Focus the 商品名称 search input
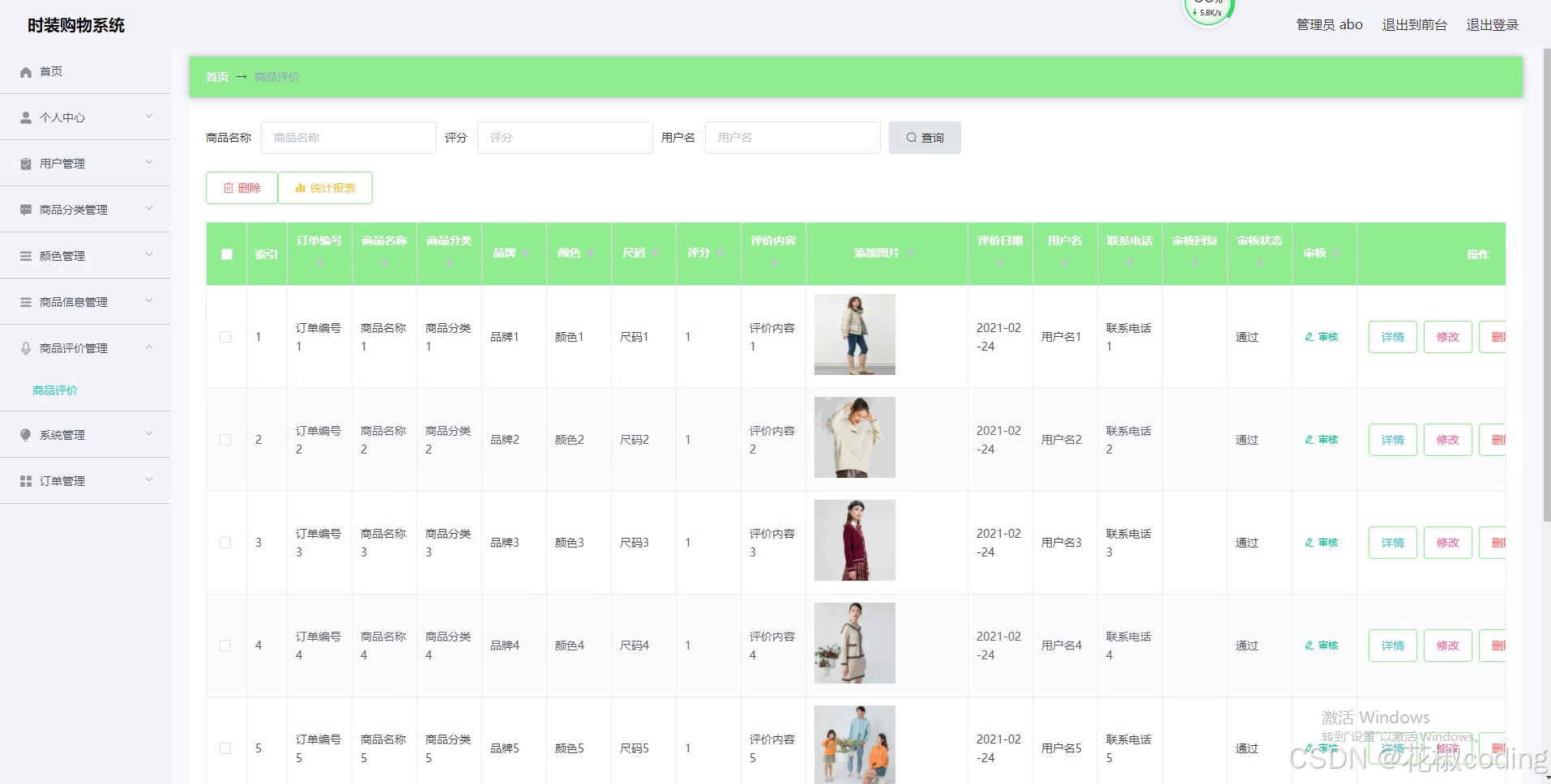The width and height of the screenshot is (1551, 784). click(348, 138)
